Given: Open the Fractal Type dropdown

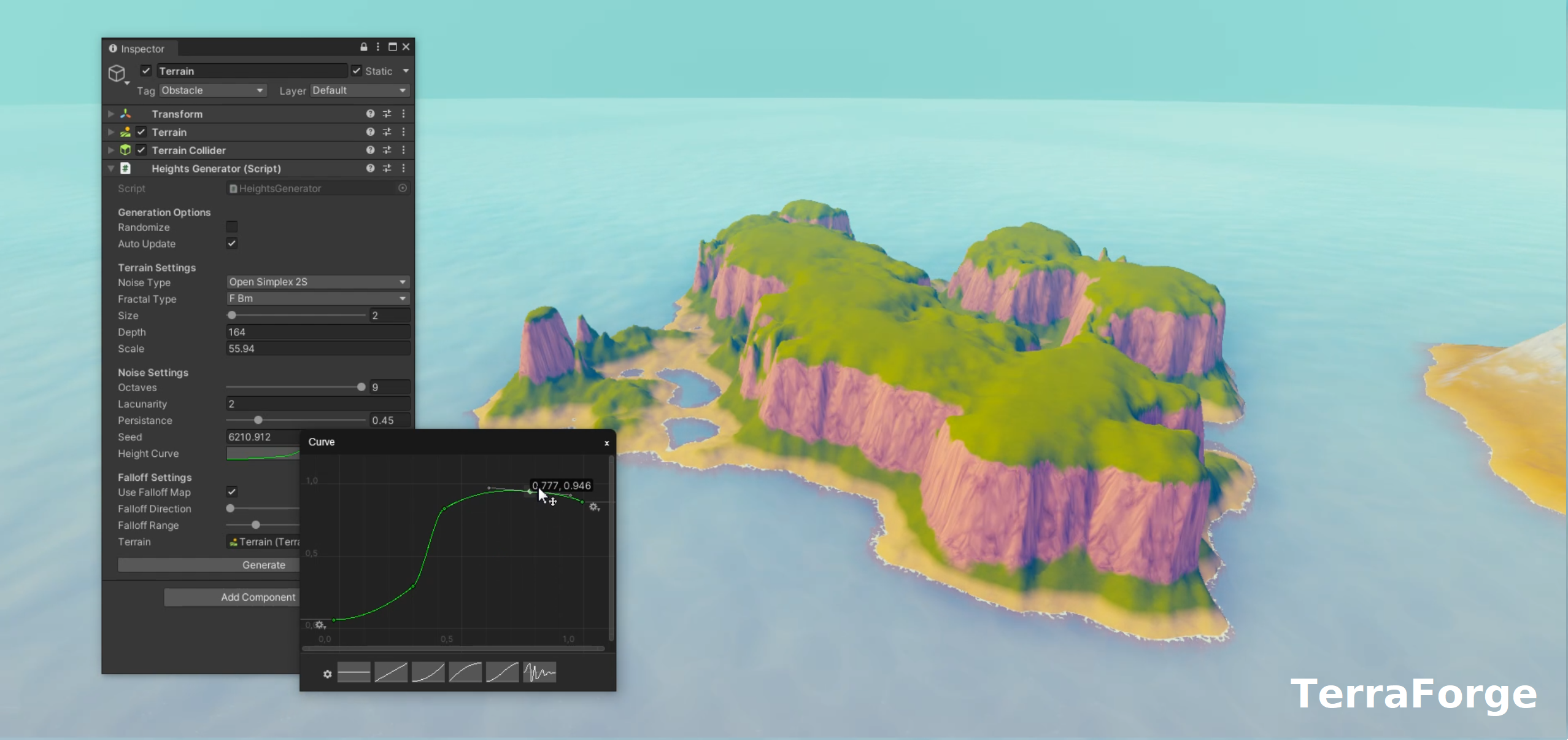Looking at the screenshot, I should pos(317,298).
